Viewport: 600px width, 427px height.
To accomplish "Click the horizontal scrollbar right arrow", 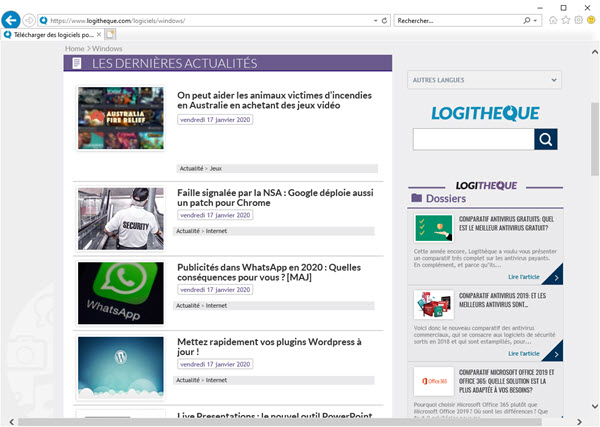I will [579, 422].
